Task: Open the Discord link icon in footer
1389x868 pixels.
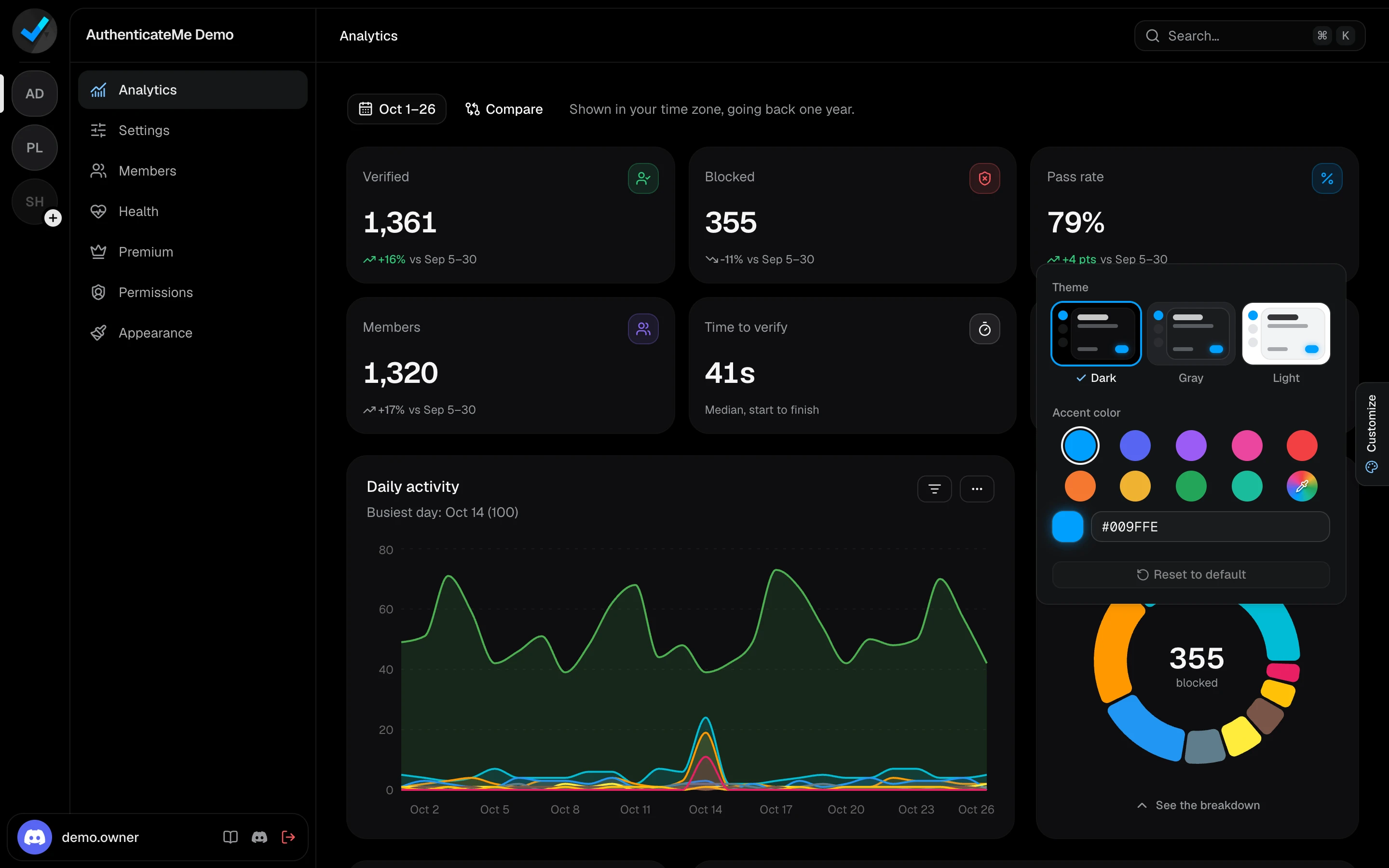Action: point(259,837)
